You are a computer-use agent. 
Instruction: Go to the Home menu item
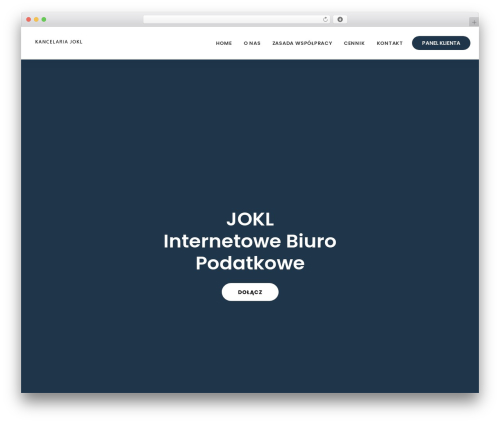[224, 43]
